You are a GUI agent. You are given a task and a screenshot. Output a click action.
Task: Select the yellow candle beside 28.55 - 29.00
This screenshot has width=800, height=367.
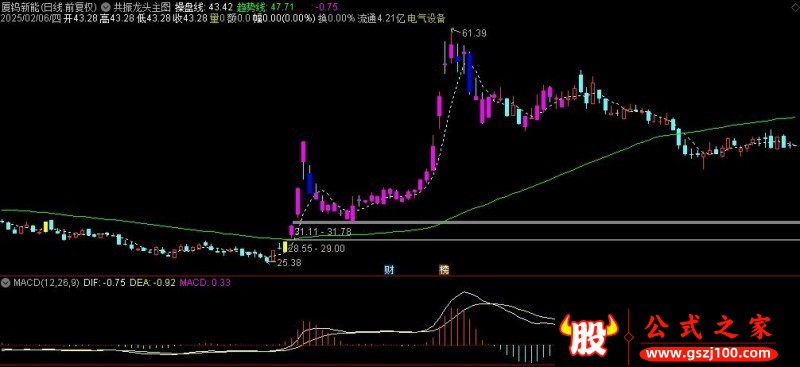(285, 248)
